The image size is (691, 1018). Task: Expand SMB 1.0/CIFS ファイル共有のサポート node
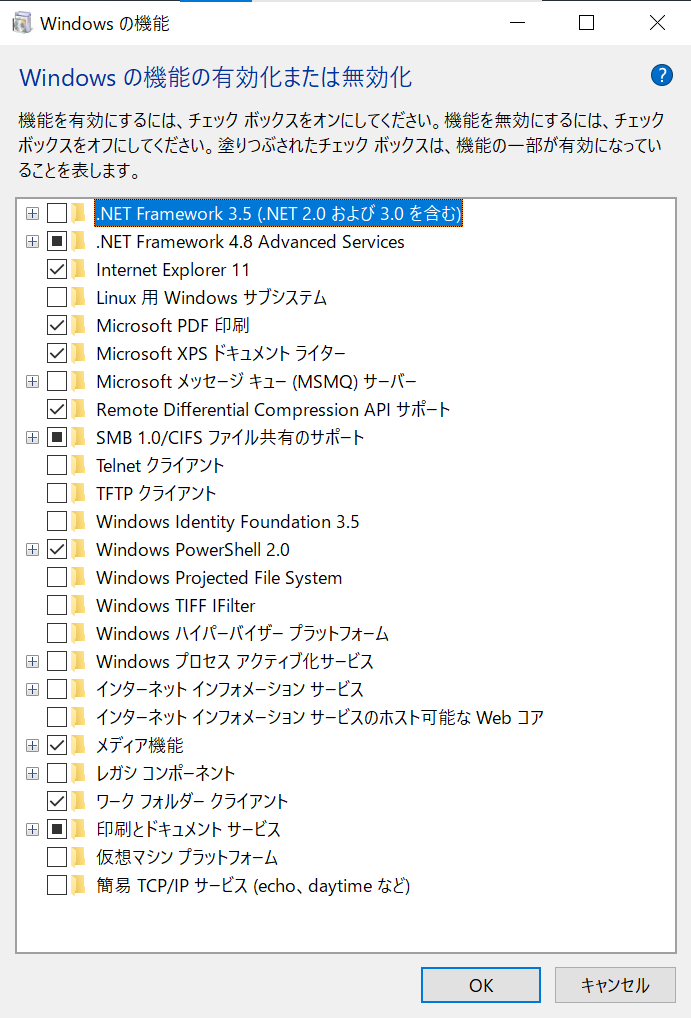(32, 437)
